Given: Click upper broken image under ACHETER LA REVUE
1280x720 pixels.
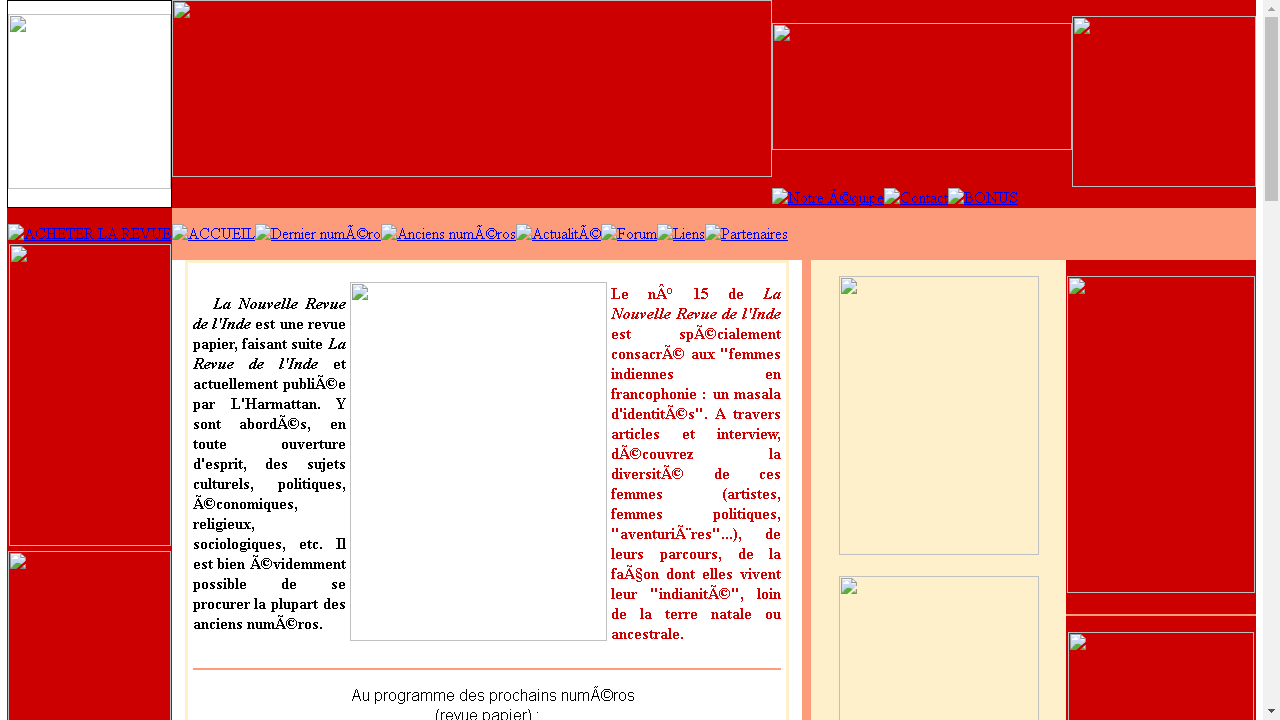Looking at the screenshot, I should [x=90, y=395].
